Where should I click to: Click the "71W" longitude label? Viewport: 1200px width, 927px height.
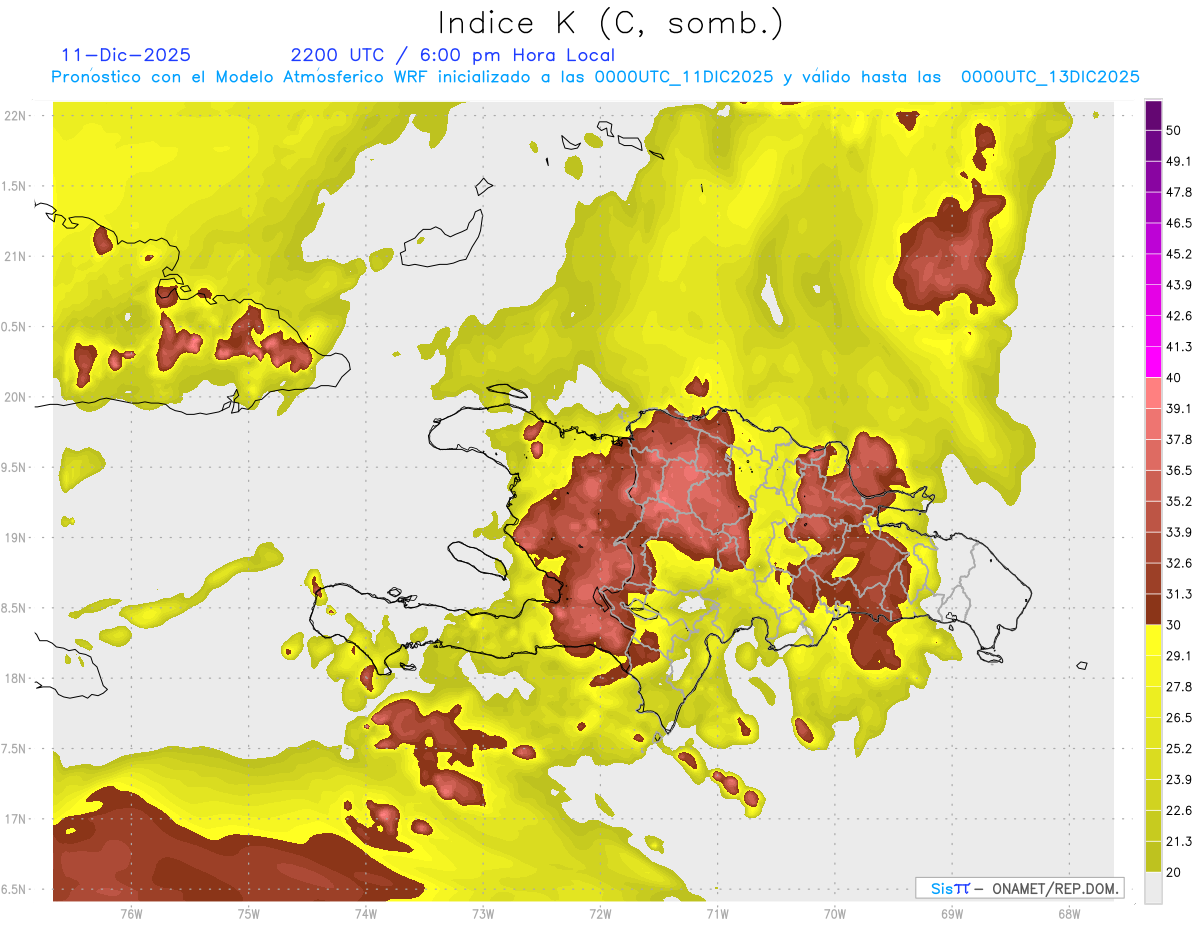tap(717, 914)
